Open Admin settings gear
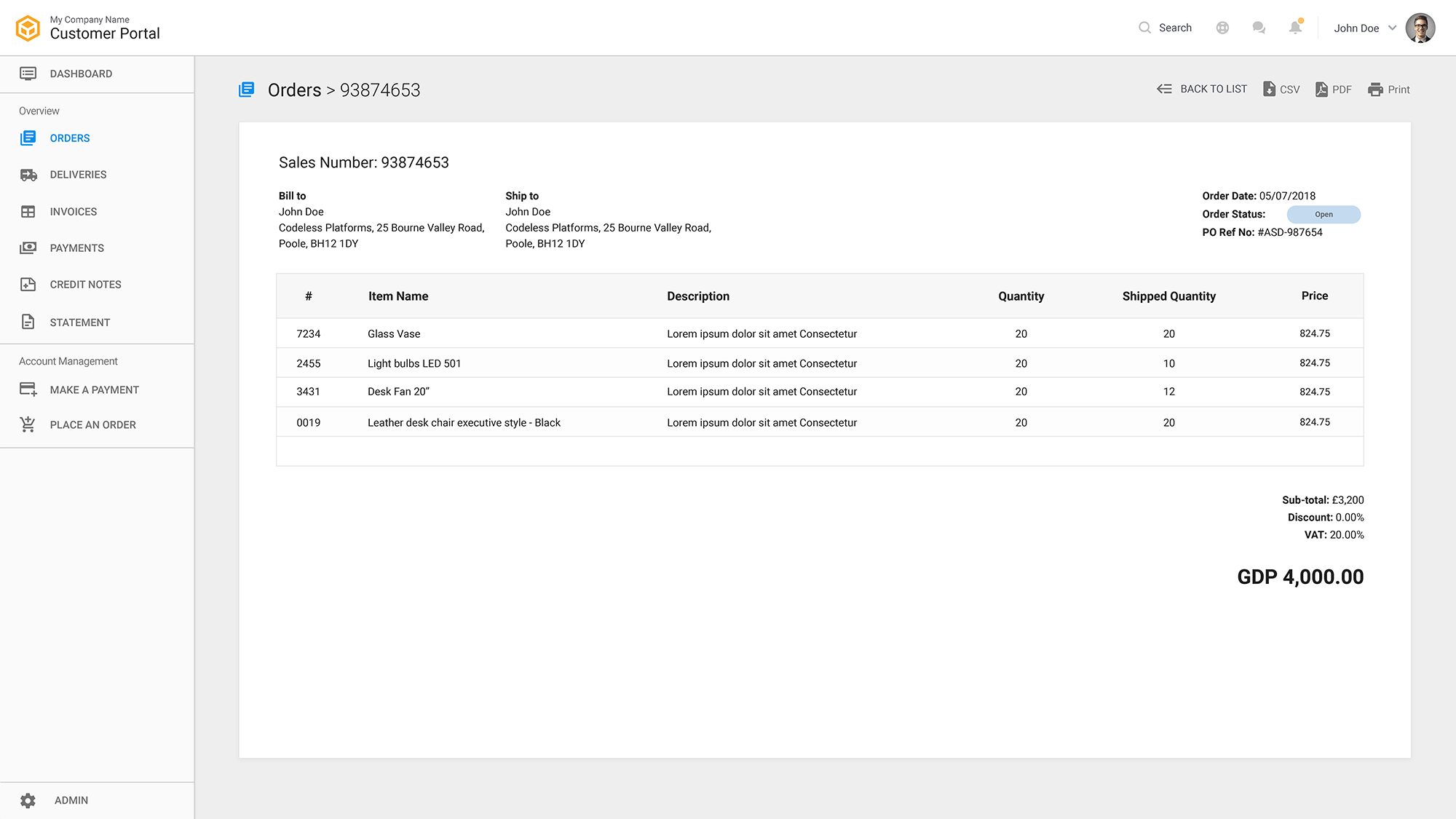 click(28, 800)
